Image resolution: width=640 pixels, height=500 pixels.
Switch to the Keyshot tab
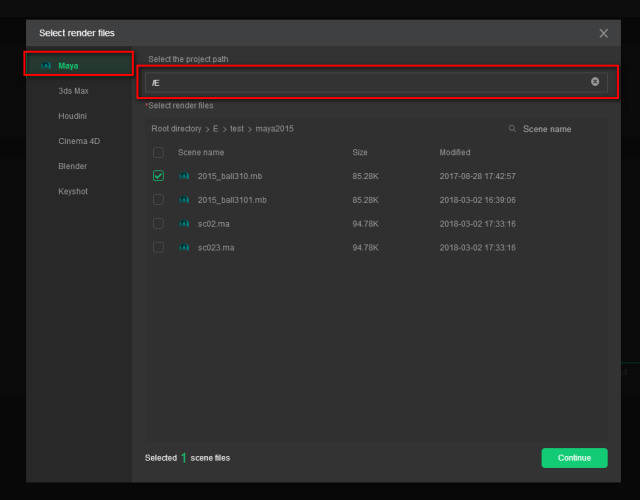pos(73,191)
